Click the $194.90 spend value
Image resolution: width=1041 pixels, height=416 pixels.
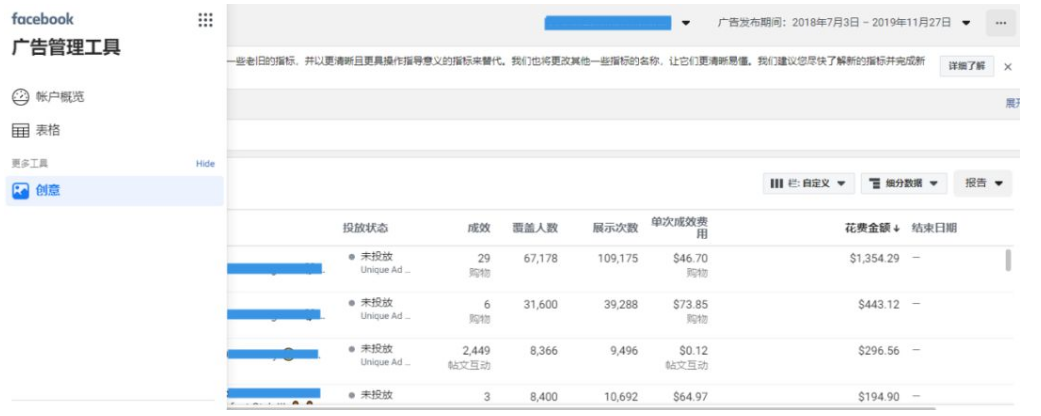[x=879, y=397]
